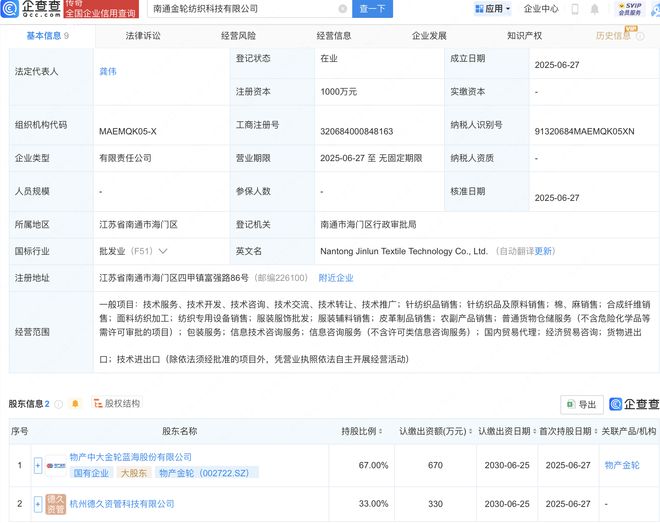The image size is (660, 523).
Task: Click the 国有企业 tag
Action: tap(91, 473)
